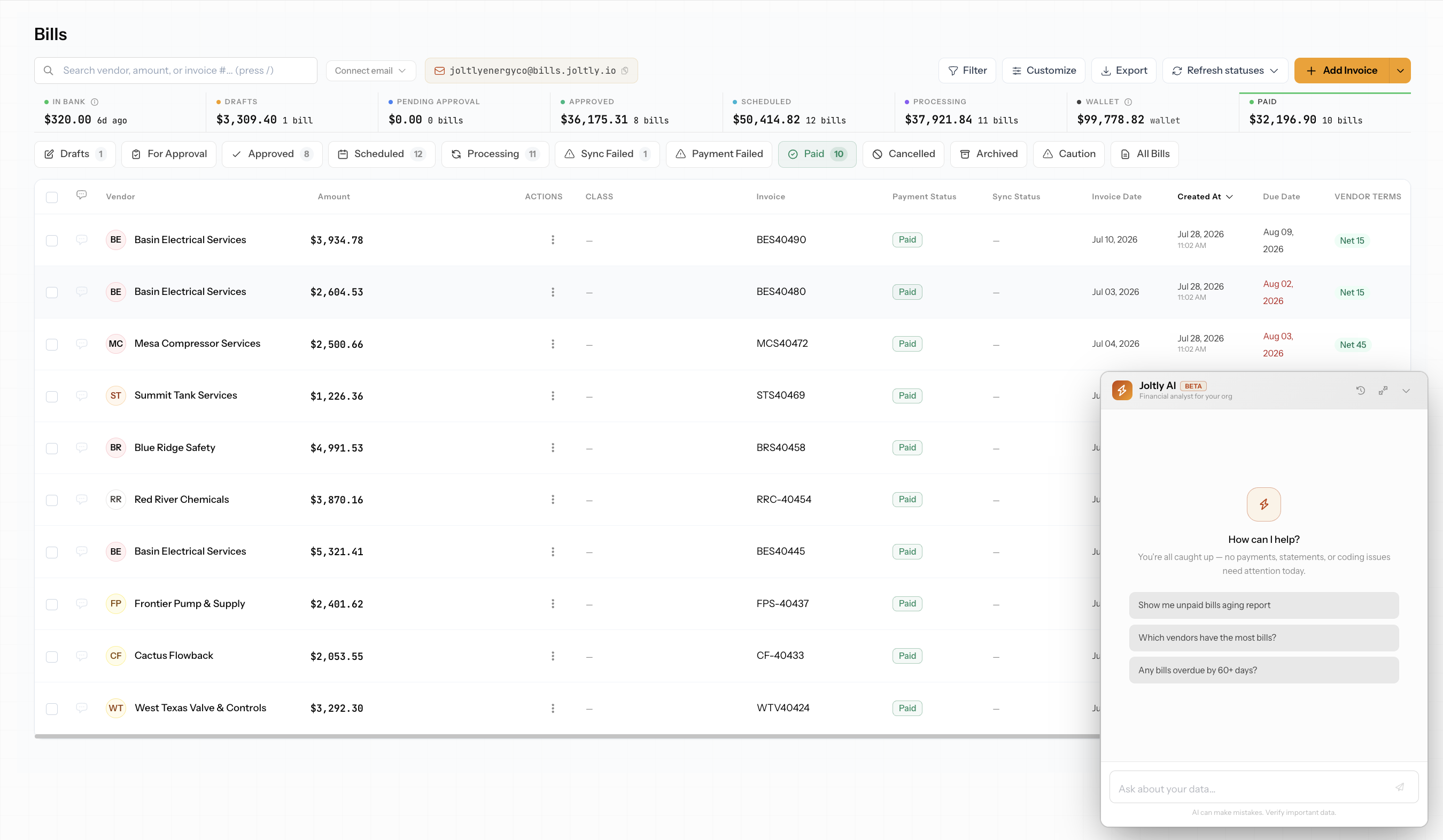Select the checkbox for invoice BES40480

(51, 293)
